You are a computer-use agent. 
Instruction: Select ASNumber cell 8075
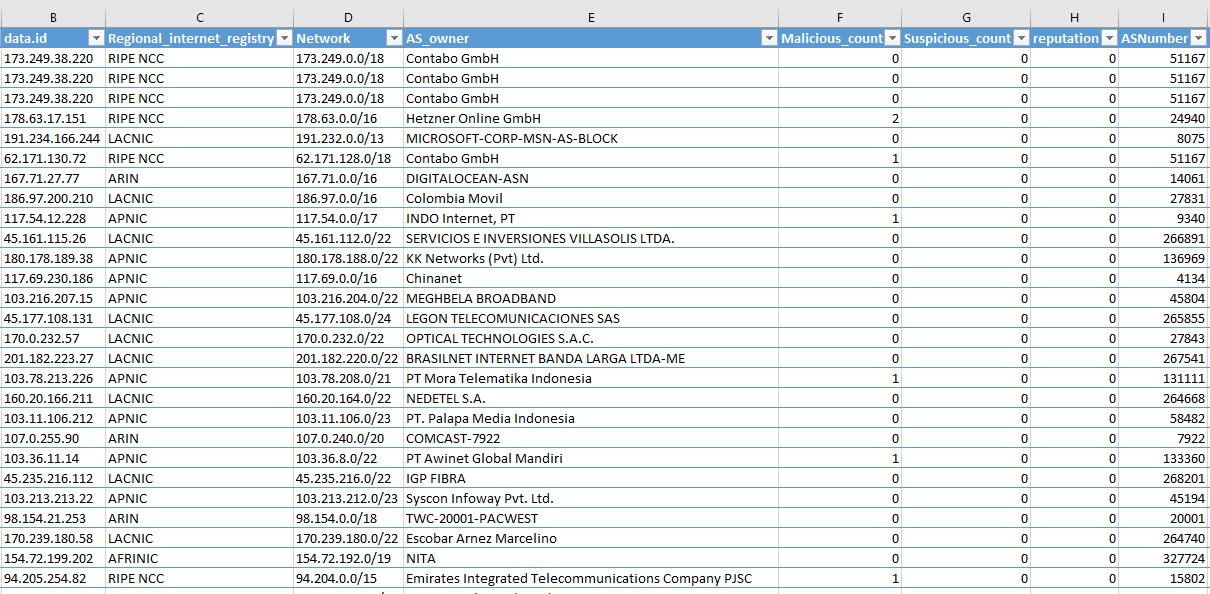[x=1164, y=138]
